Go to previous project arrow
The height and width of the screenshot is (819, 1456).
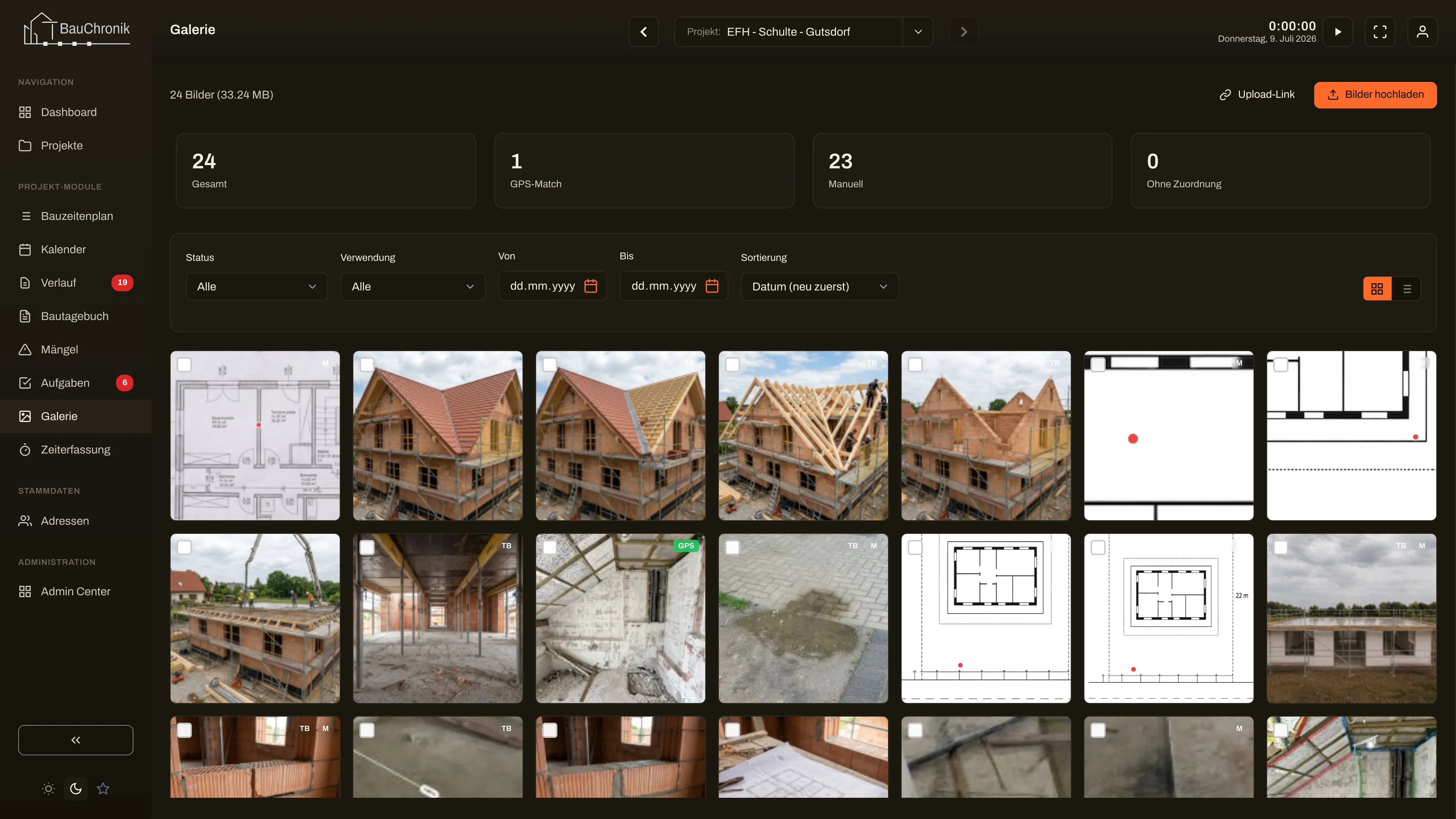(x=644, y=31)
